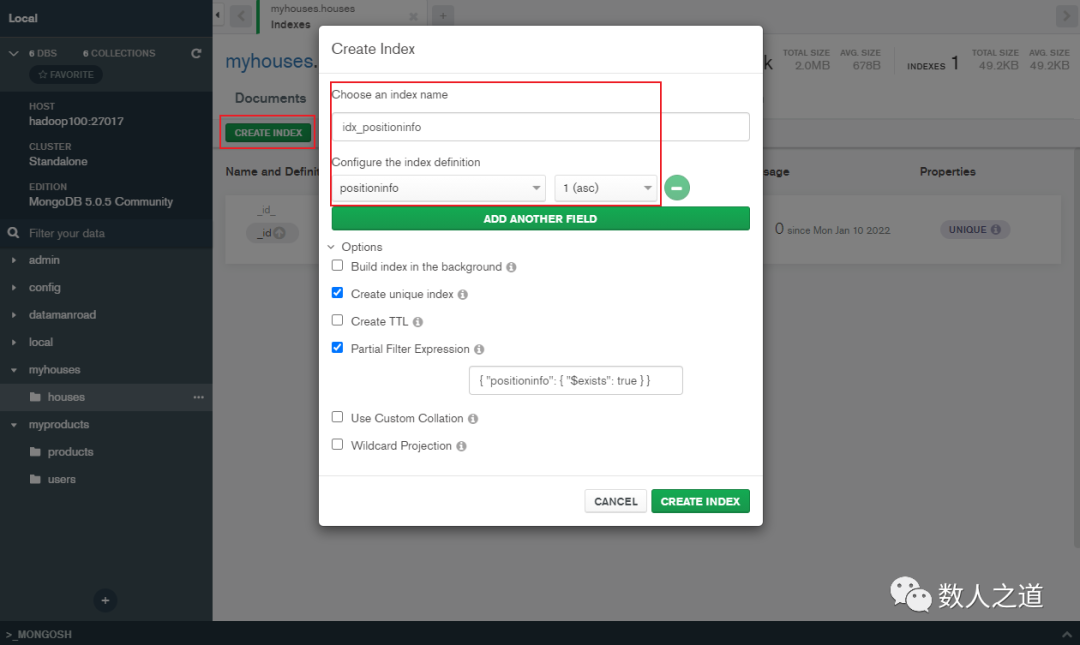The image size is (1080, 645).
Task: Click the info icon beside Partial Filter Expression
Action: pos(479,348)
